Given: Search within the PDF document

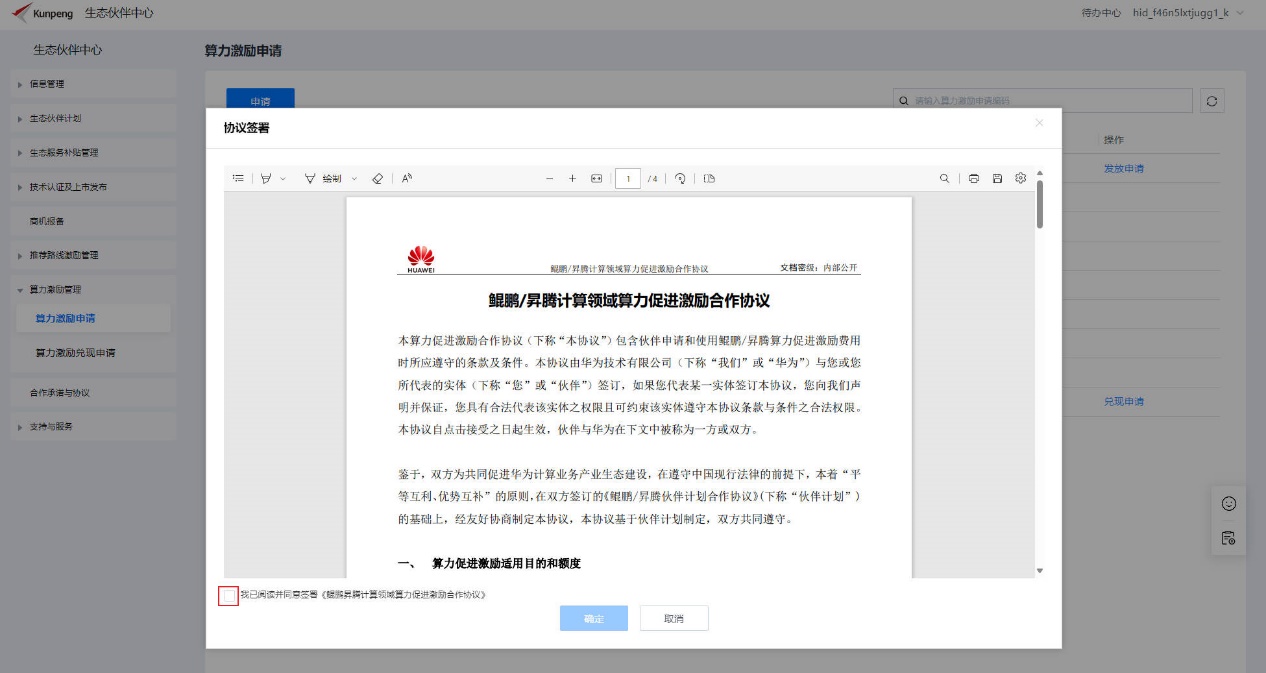Looking at the screenshot, I should coord(944,178).
